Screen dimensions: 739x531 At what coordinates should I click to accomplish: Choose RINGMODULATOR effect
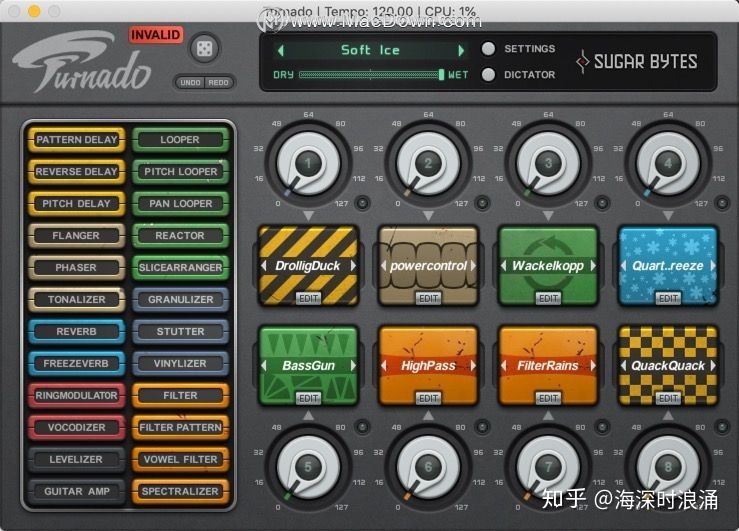77,396
